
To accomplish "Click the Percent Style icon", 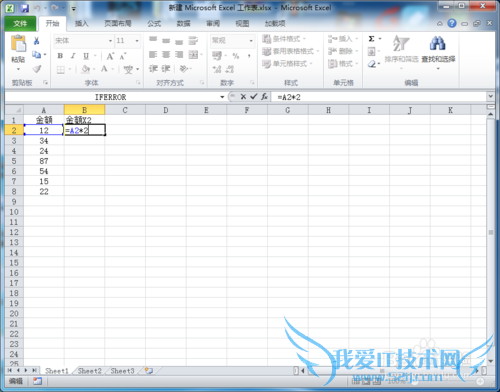I will (236, 56).
